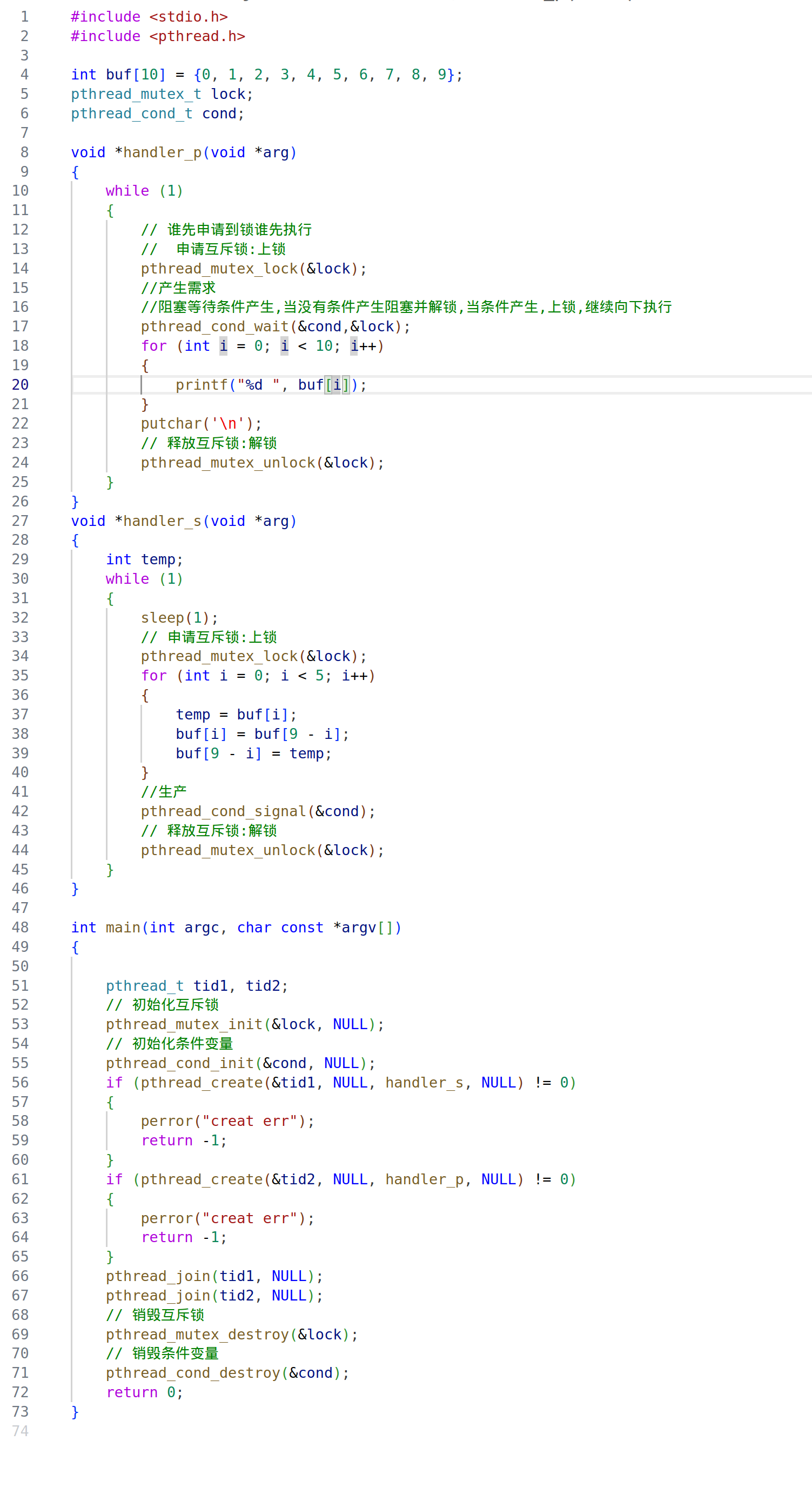Click line number 20 in the gutter
Viewport: 812px width, 1494px height.
click(21, 384)
